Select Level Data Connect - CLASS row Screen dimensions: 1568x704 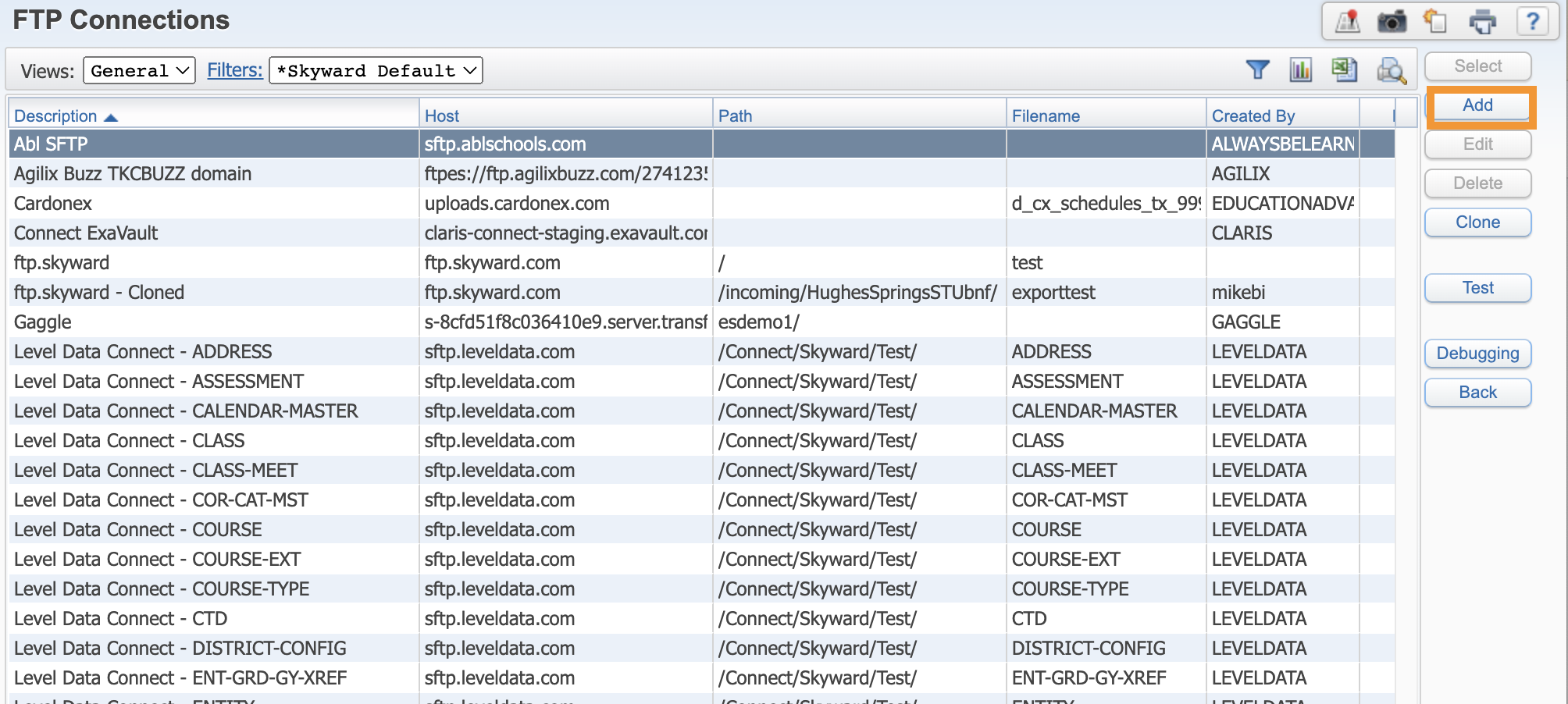tap(701, 440)
